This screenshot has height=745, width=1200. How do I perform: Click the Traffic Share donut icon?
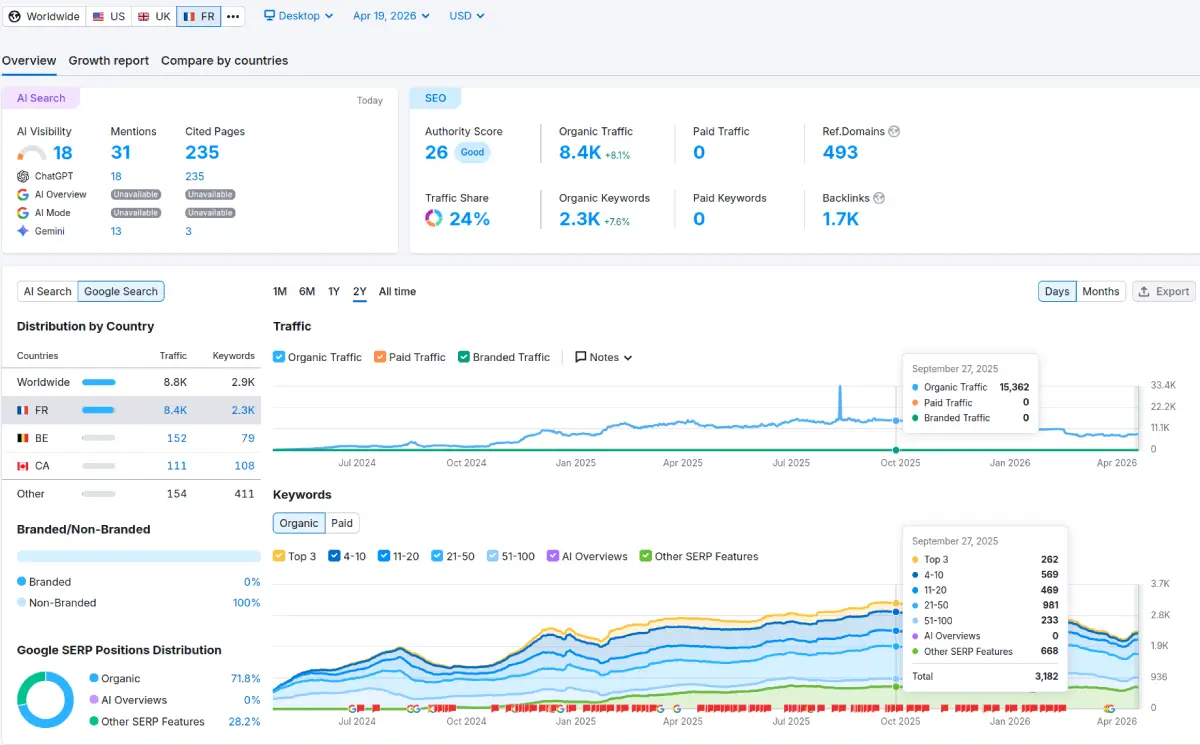tap(434, 218)
